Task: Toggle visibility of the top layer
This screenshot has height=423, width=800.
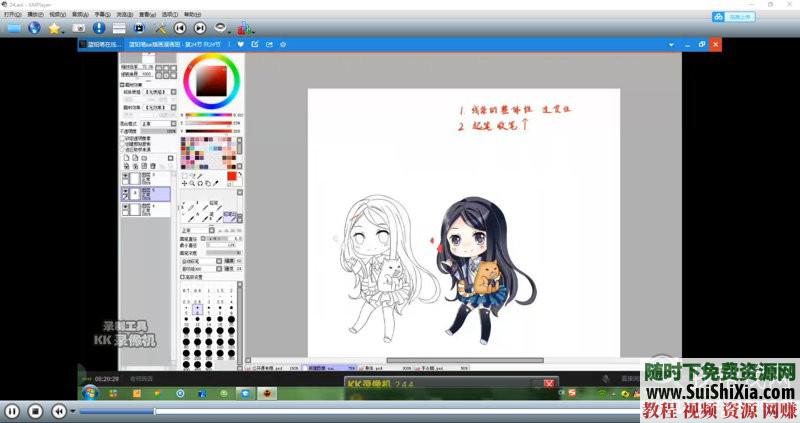Action: point(126,174)
